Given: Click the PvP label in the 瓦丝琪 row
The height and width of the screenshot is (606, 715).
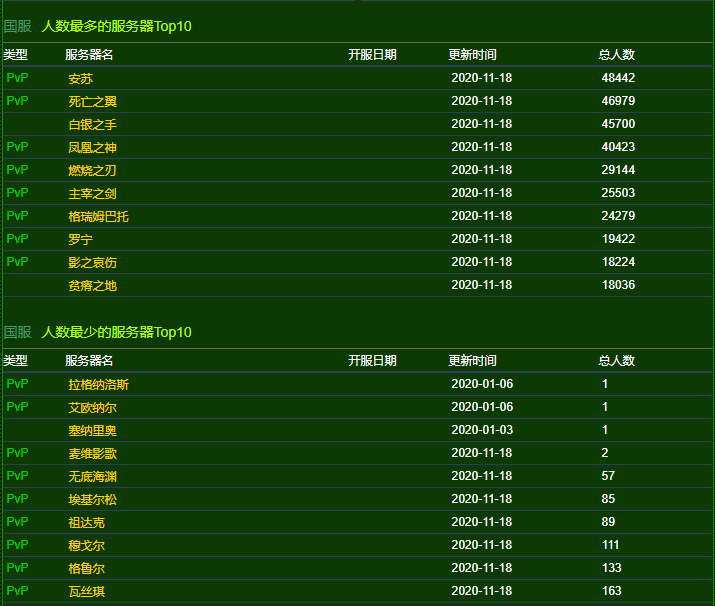Looking at the screenshot, I should click(17, 591).
